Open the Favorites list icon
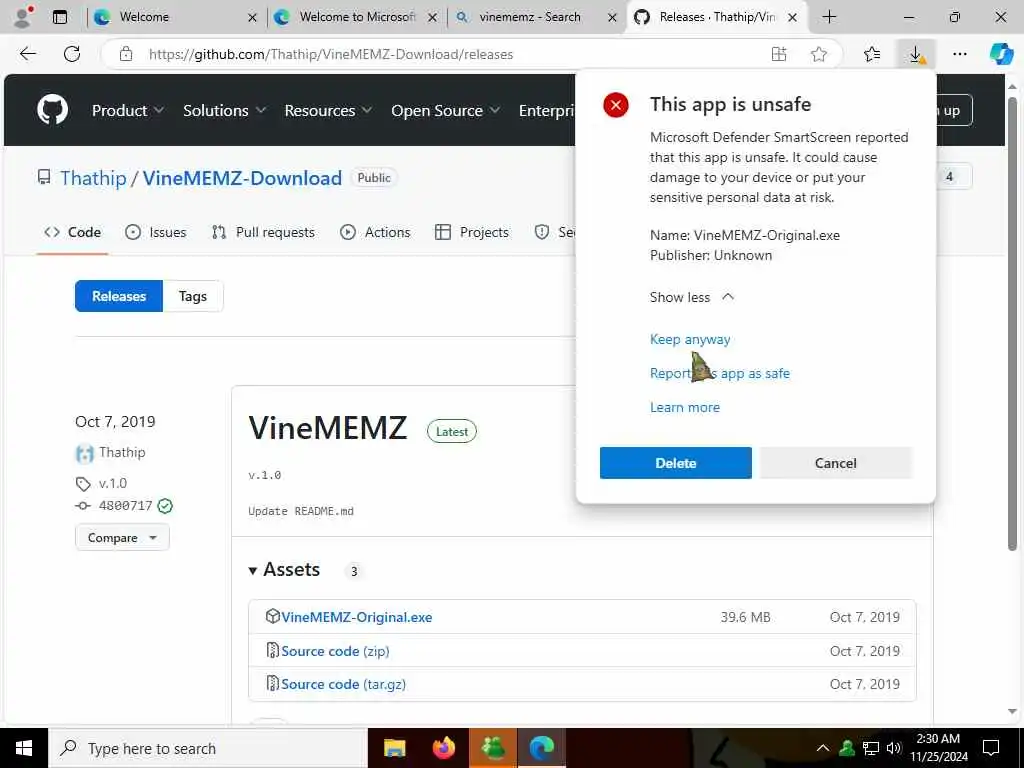This screenshot has width=1024, height=768. point(872,54)
